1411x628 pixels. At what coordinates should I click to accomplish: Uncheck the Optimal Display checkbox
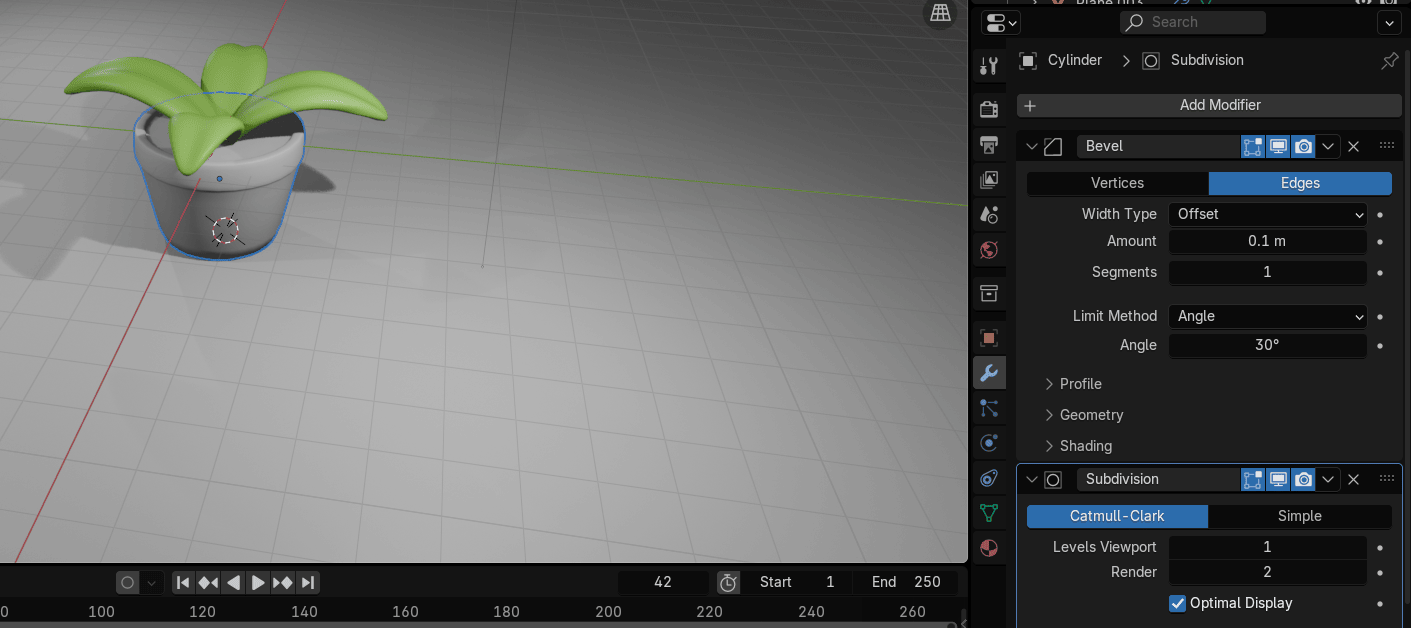tap(1178, 603)
